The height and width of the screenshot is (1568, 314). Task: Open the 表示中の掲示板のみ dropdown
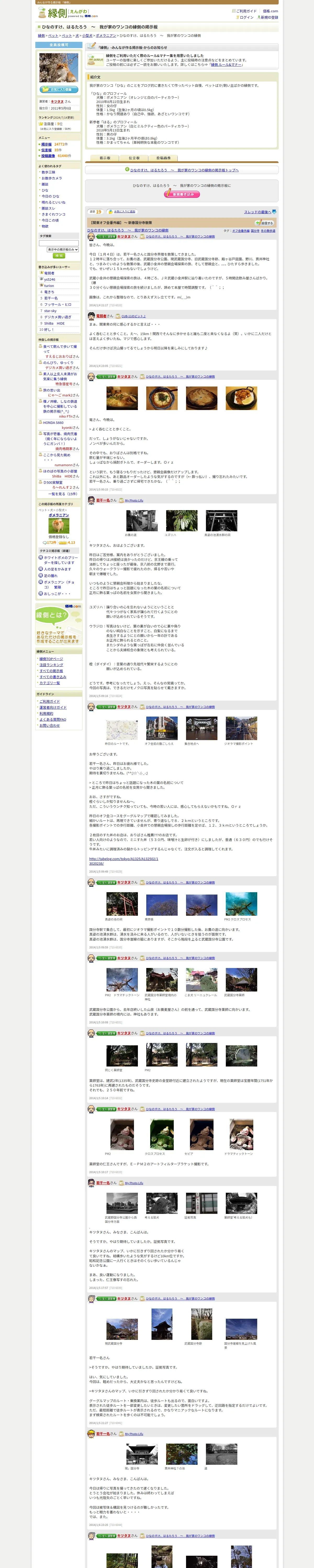point(63,250)
